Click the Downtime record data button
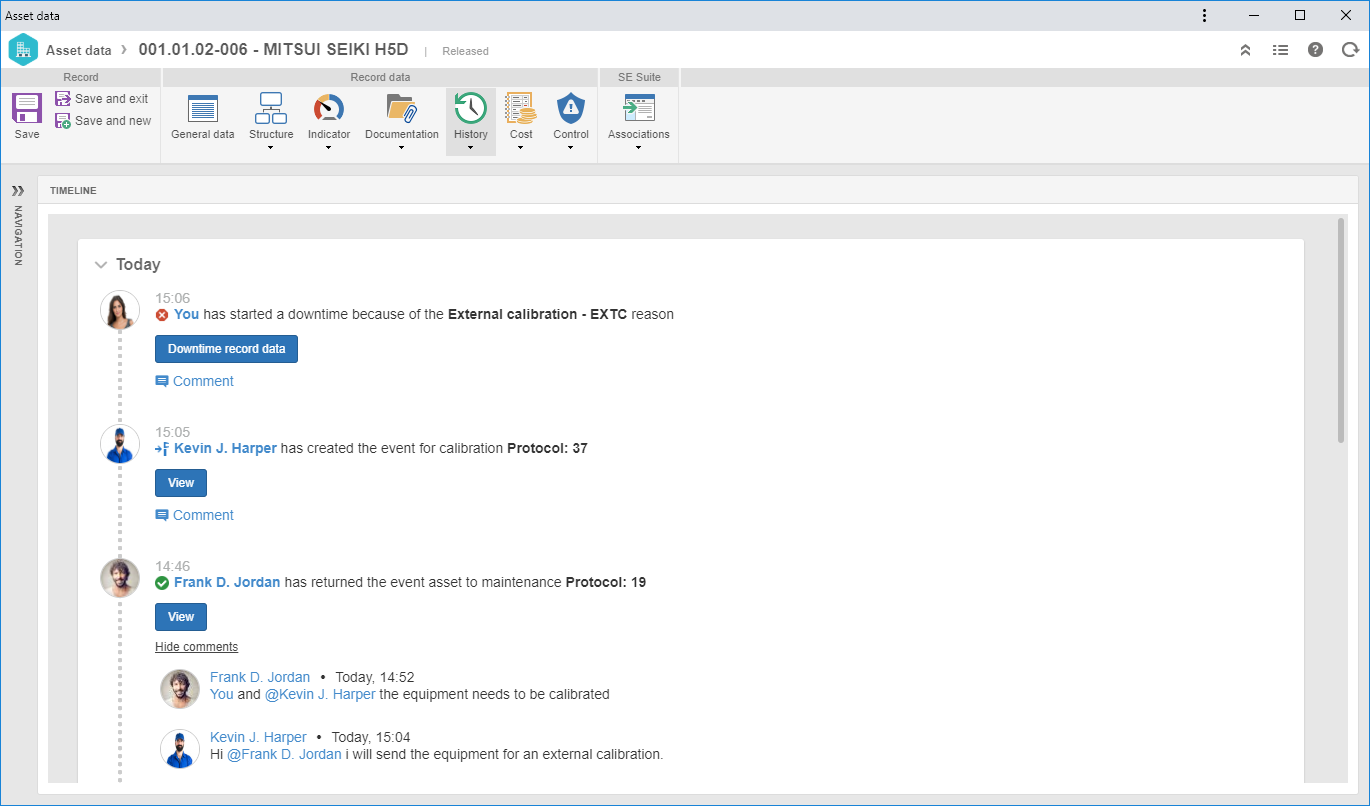 point(226,349)
